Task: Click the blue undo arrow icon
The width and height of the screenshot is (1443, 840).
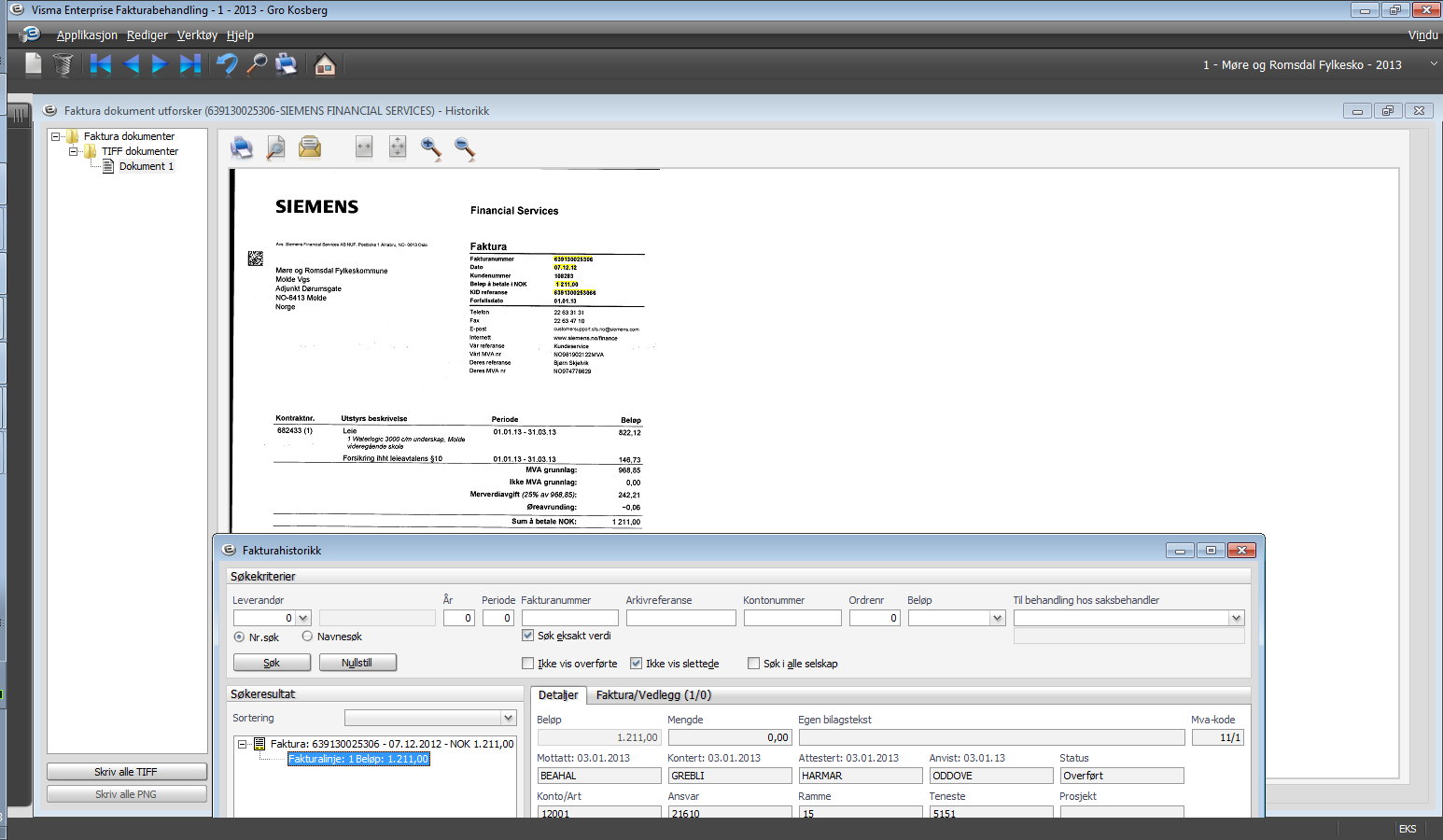Action: 227,63
